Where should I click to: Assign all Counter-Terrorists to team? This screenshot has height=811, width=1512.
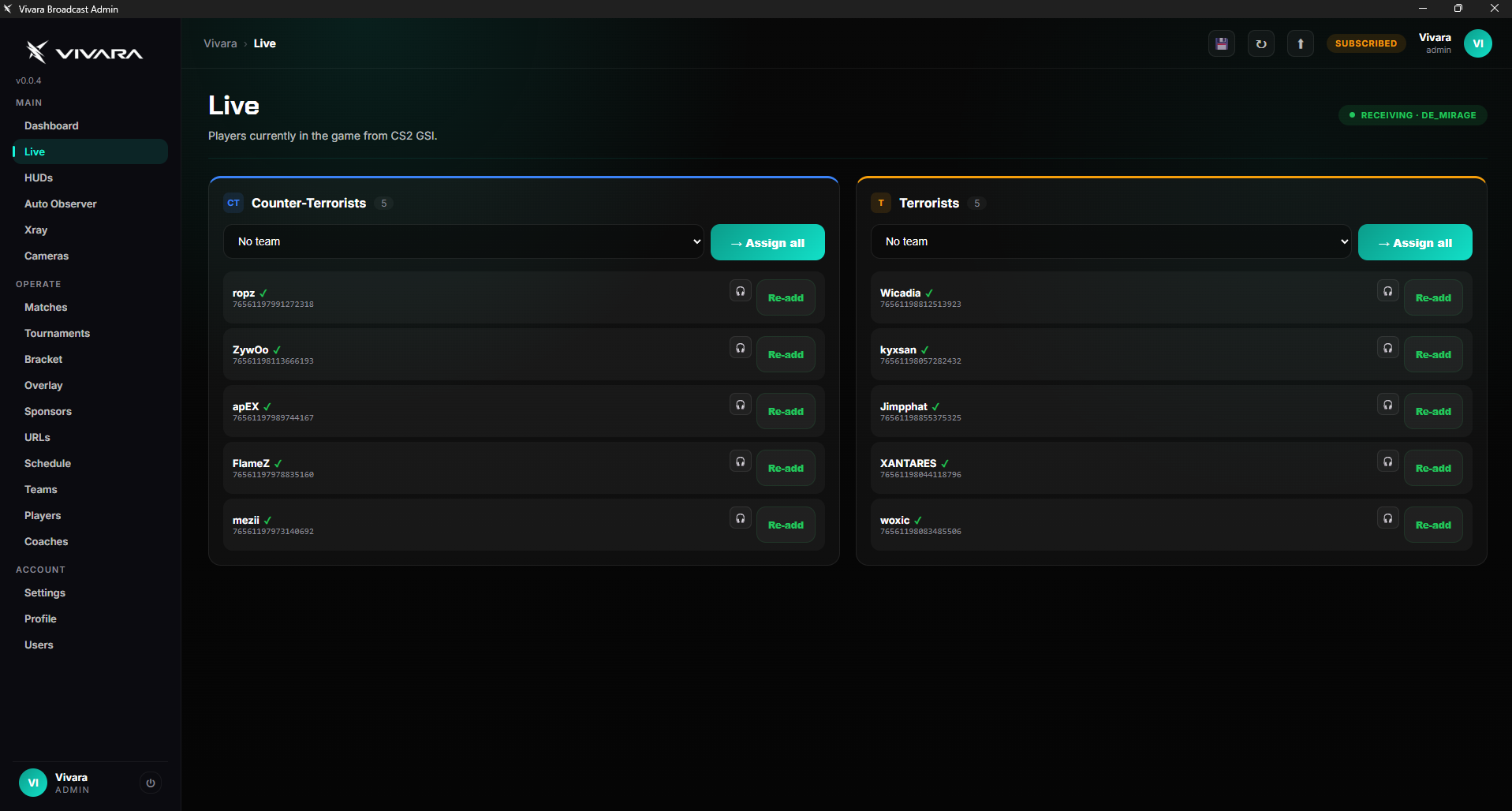pyautogui.click(x=767, y=242)
